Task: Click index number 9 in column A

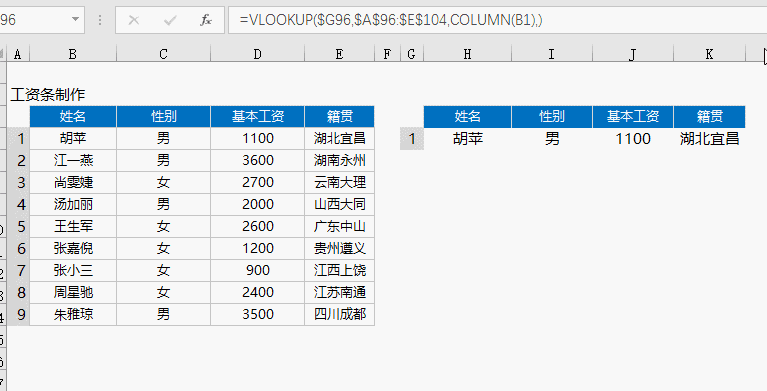Action: pyautogui.click(x=21, y=315)
